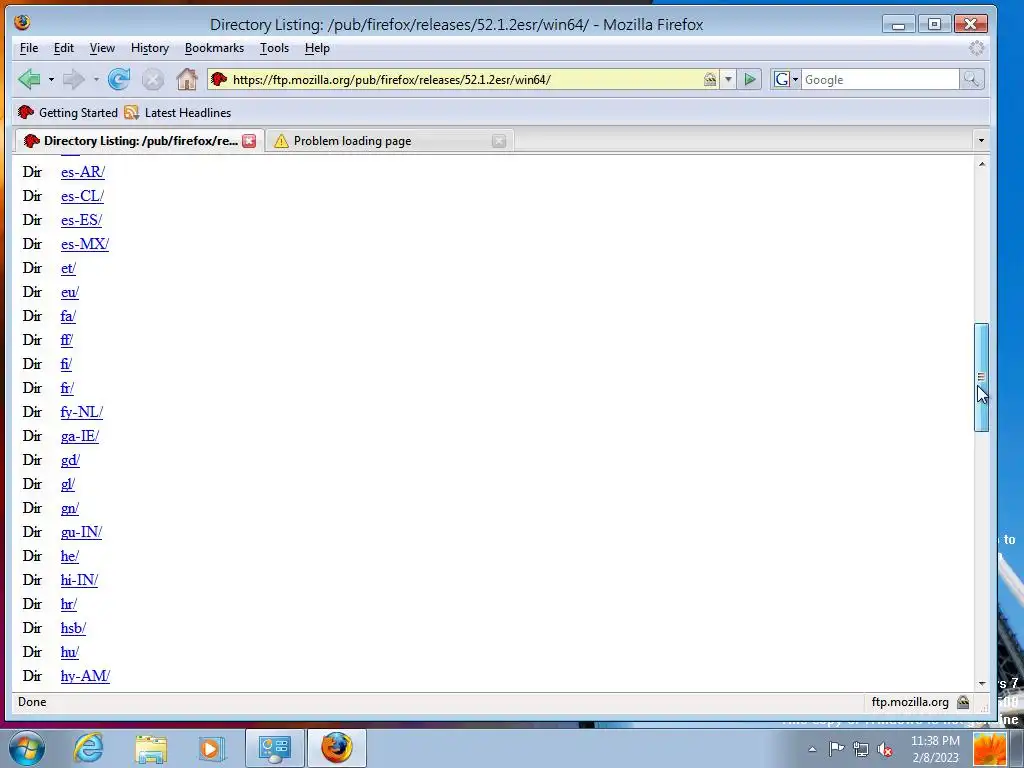Close the Problem loading page tab

coord(499,141)
